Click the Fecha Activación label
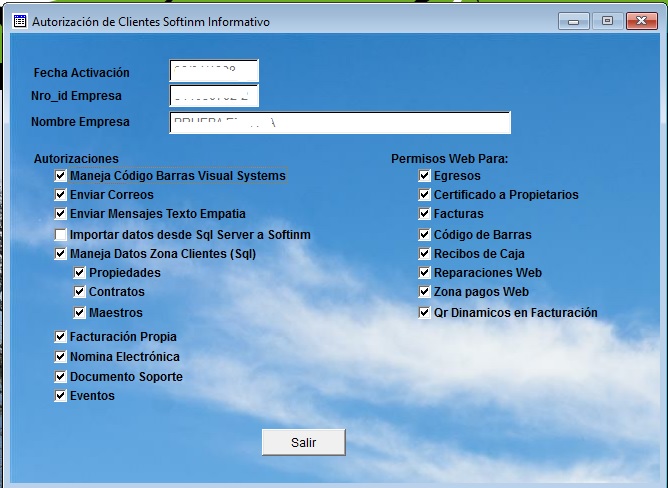 click(81, 72)
